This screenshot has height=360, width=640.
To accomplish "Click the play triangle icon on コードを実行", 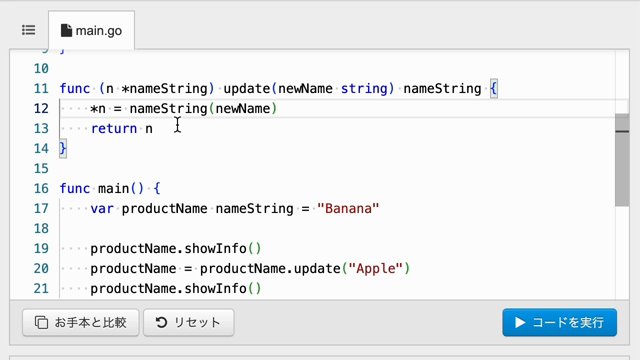I will click(x=520, y=322).
